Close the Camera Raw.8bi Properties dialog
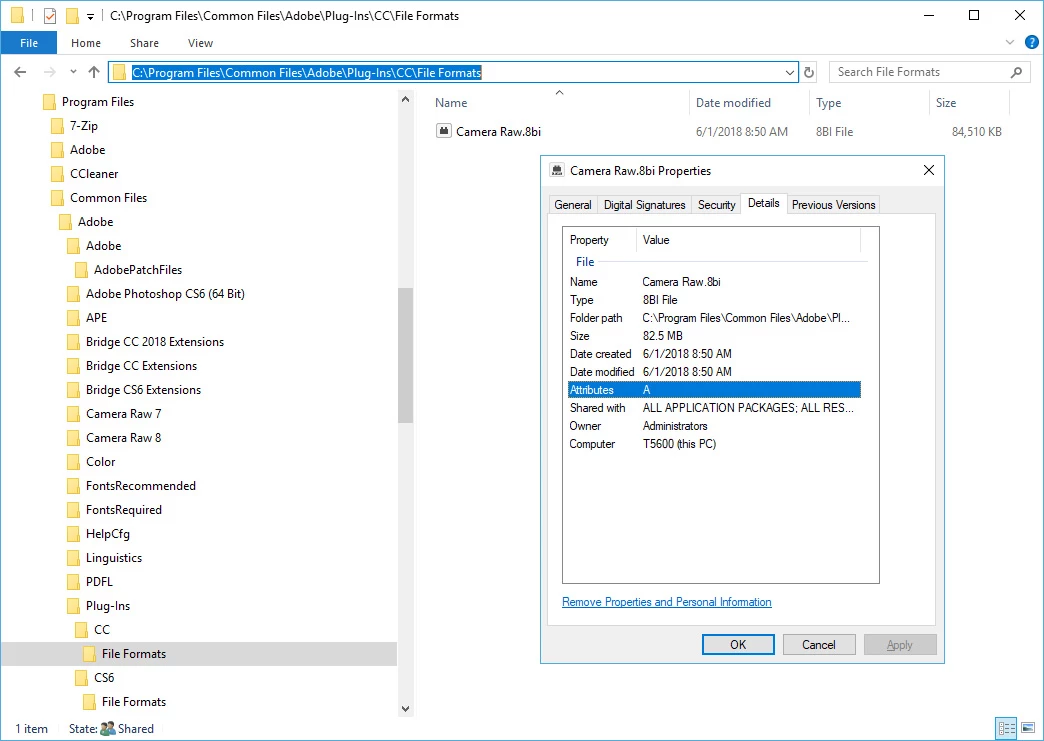This screenshot has height=741, width=1044. [929, 170]
